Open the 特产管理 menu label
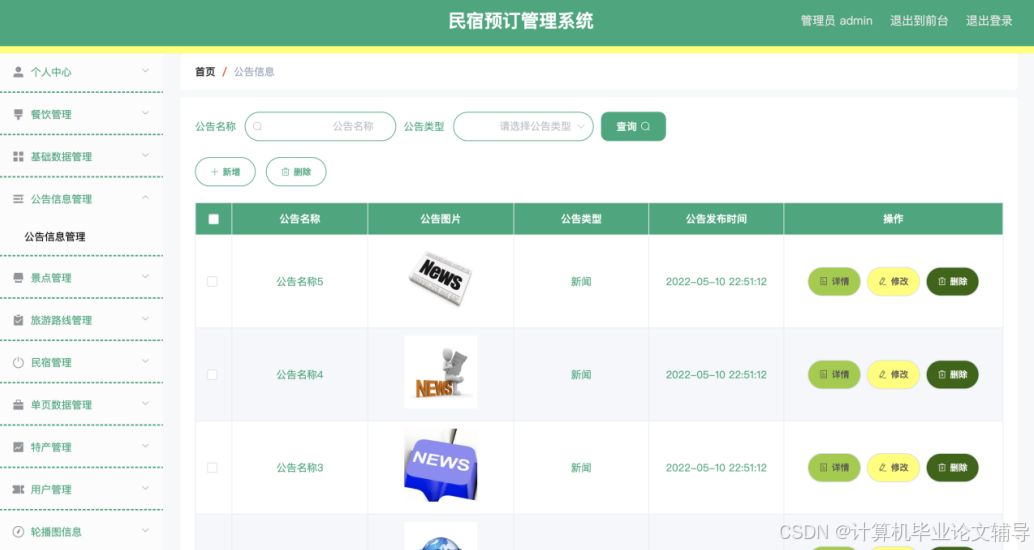Image resolution: width=1034 pixels, height=550 pixels. click(51, 447)
